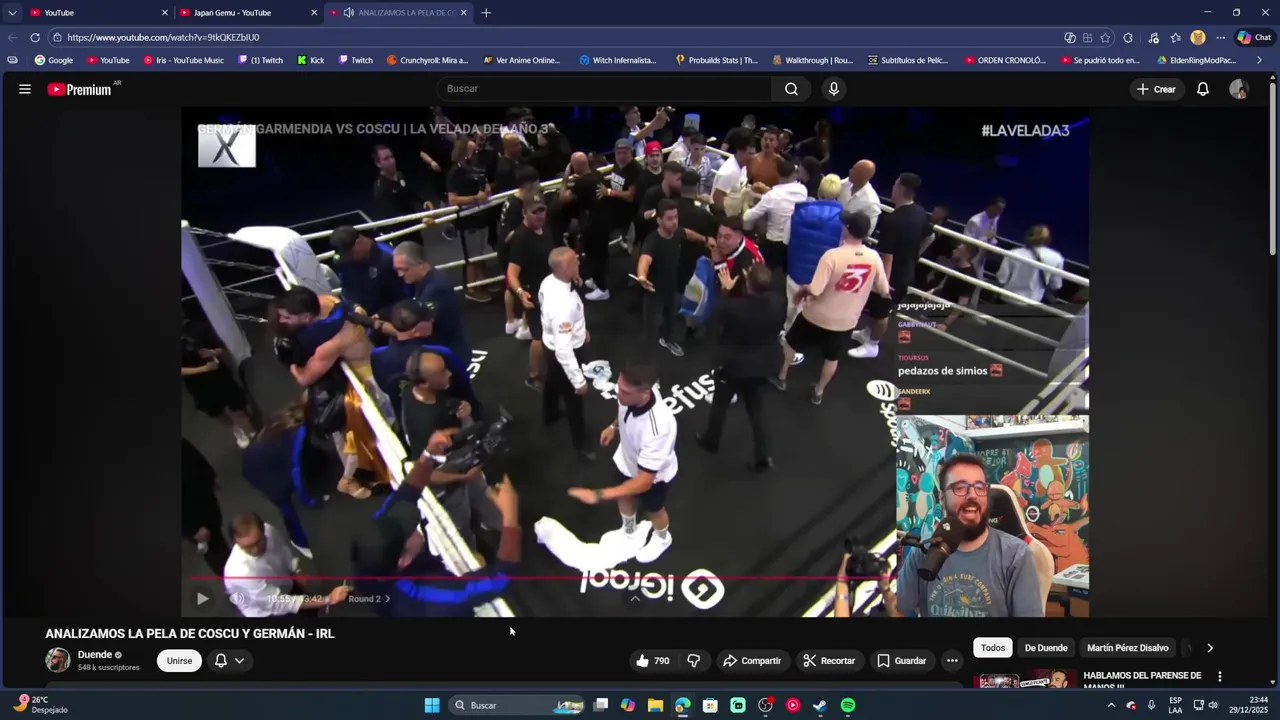Image resolution: width=1280 pixels, height=720 pixels.
Task: Open the weather widget showing 26°C
Action: (40, 705)
